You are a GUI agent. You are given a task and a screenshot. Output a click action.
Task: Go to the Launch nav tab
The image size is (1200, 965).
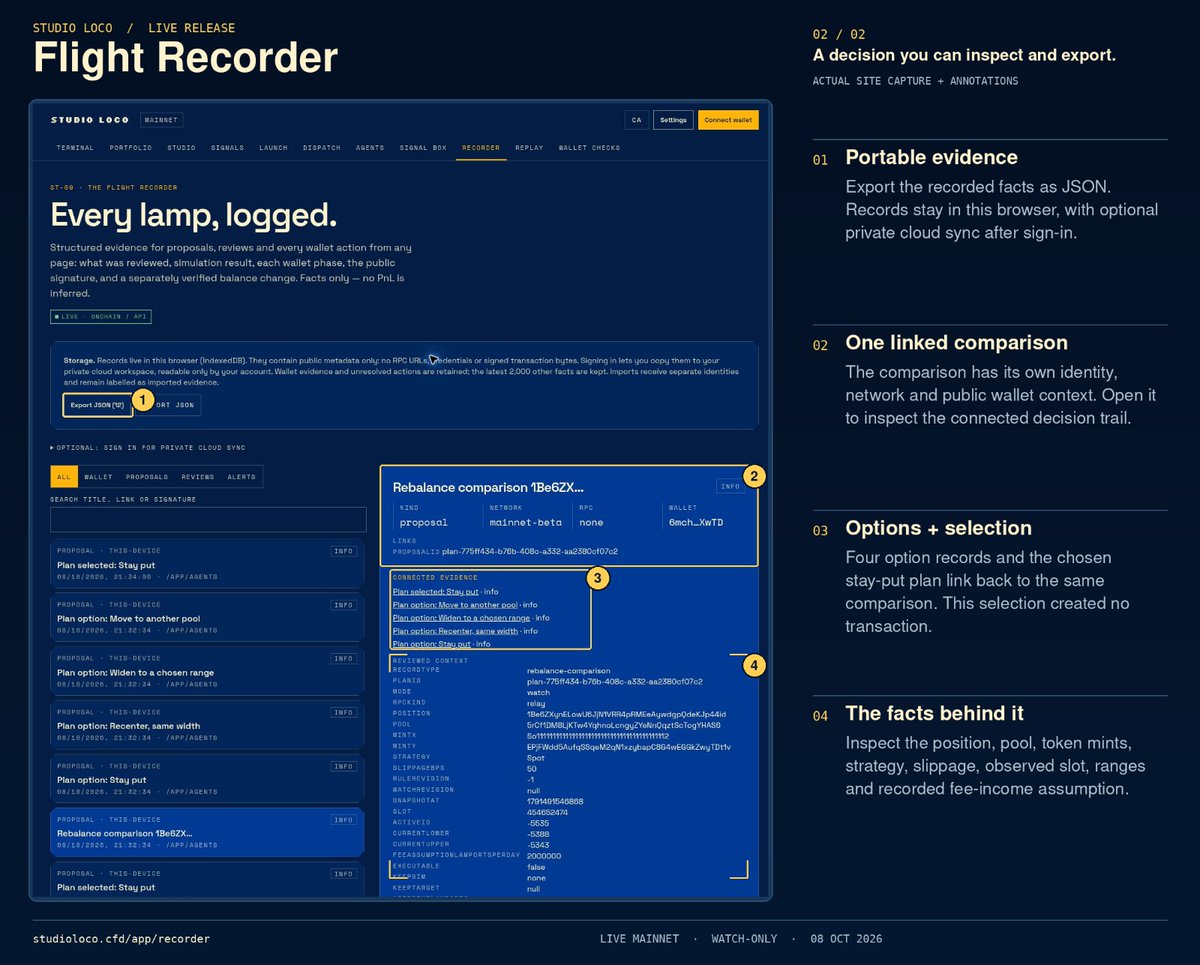coord(273,148)
